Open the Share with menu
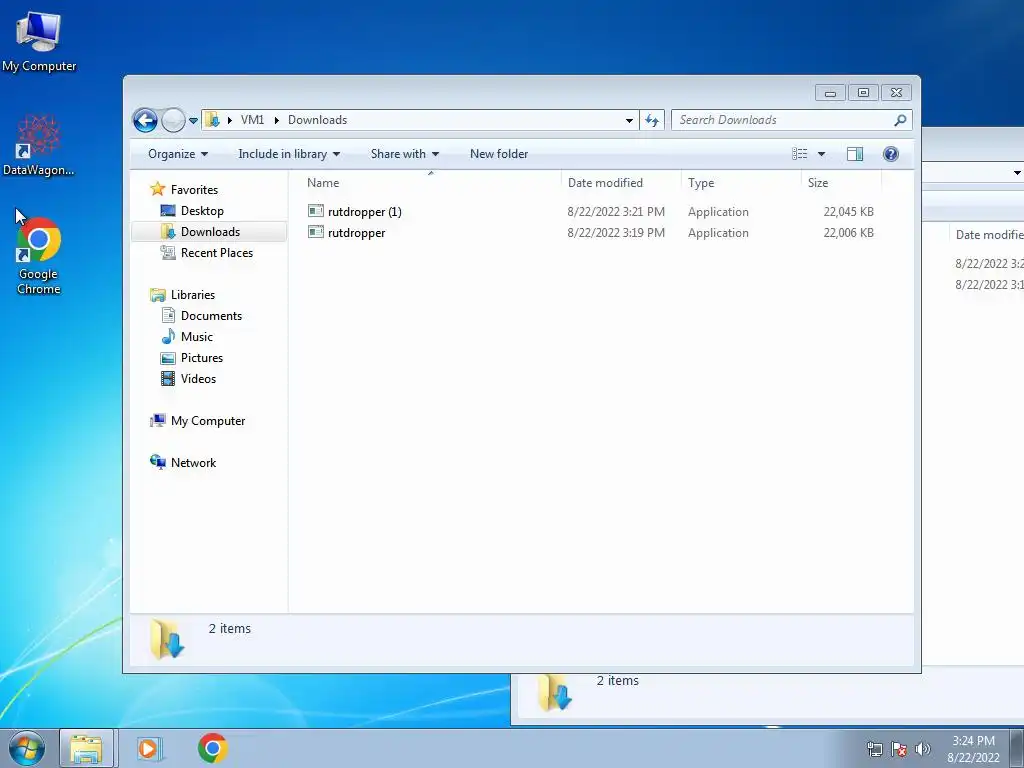Screen dimensions: 1024x768 (x=404, y=154)
